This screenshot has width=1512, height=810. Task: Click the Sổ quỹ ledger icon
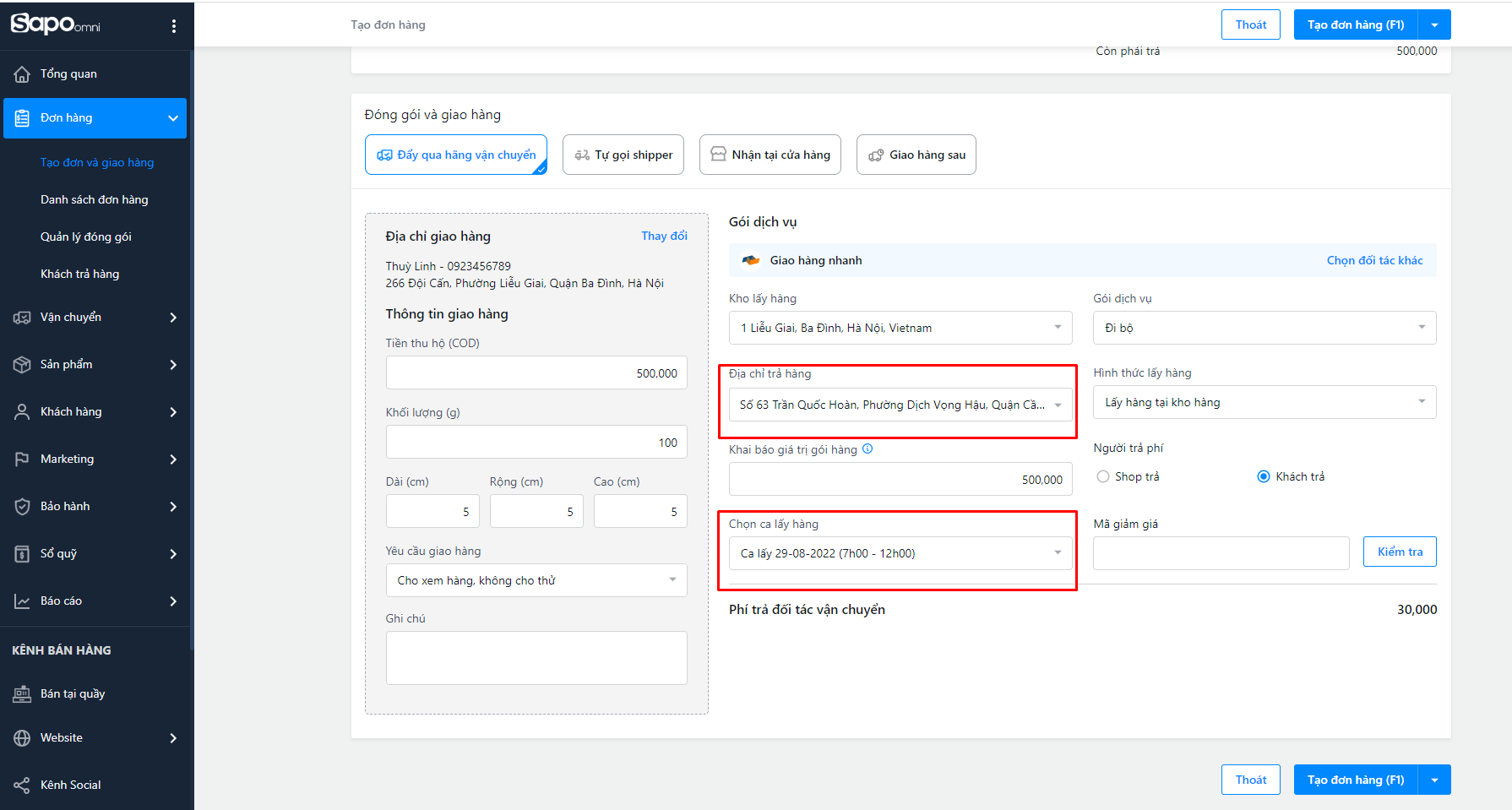tap(22, 554)
